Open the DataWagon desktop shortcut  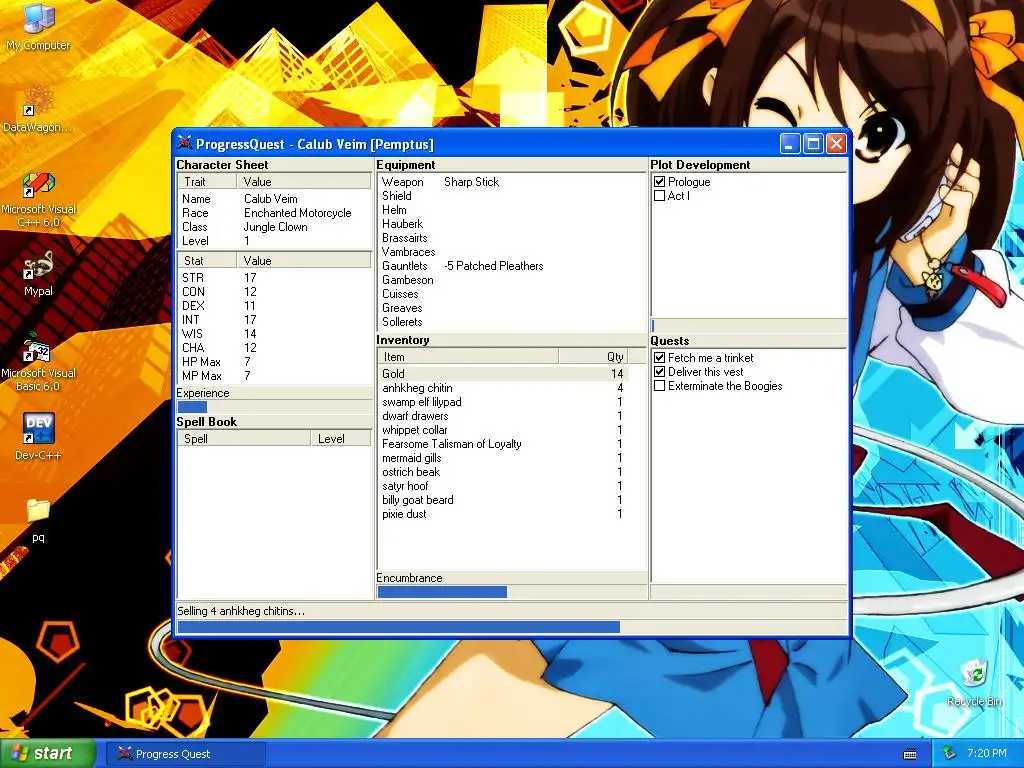click(x=38, y=110)
